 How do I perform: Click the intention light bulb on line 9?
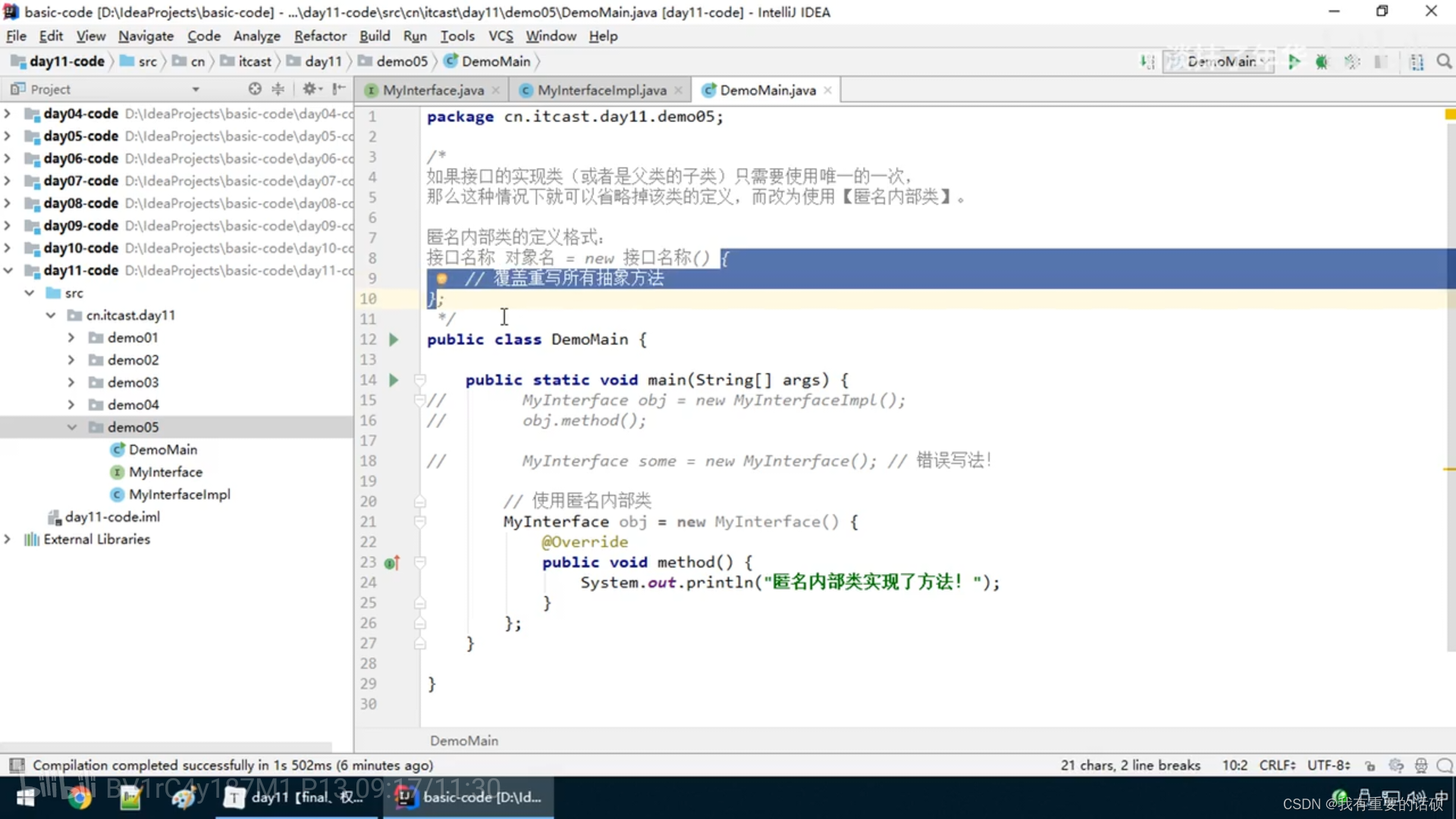click(441, 278)
